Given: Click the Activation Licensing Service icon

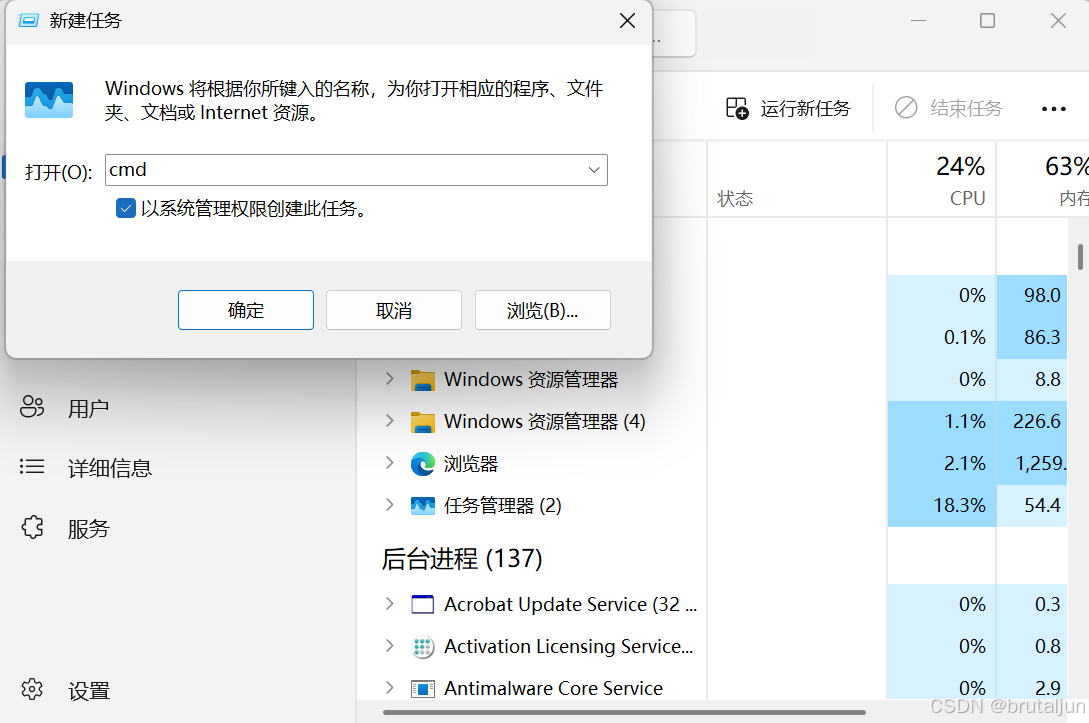Looking at the screenshot, I should coord(422,647).
